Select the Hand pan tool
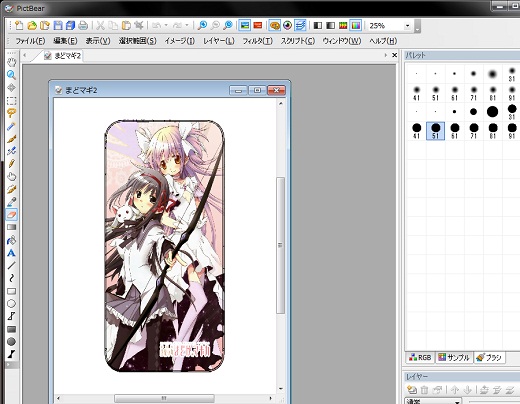Screen dimensions: 520x404 [x=11, y=62]
